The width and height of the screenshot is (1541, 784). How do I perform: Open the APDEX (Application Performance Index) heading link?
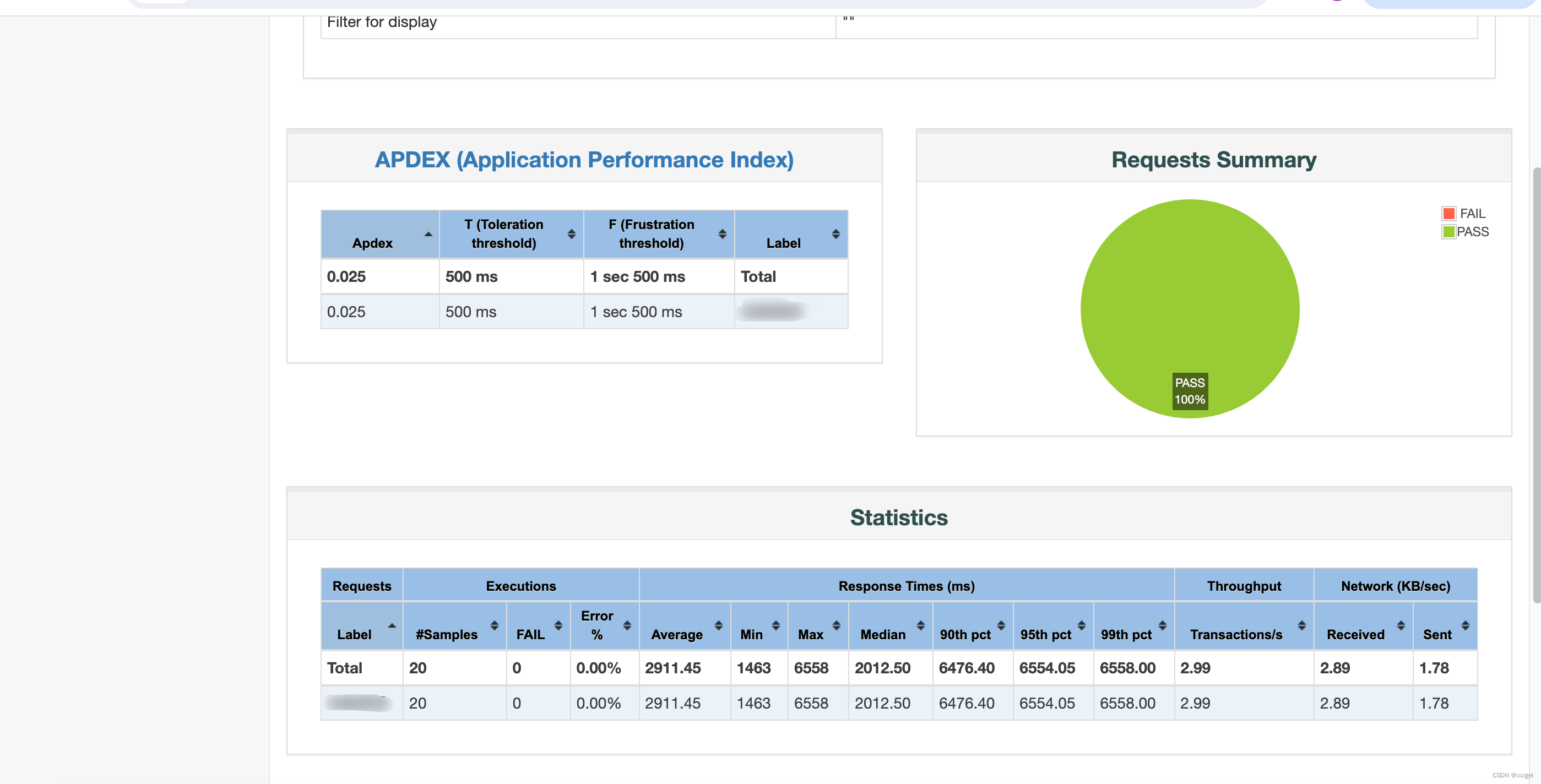click(x=584, y=160)
